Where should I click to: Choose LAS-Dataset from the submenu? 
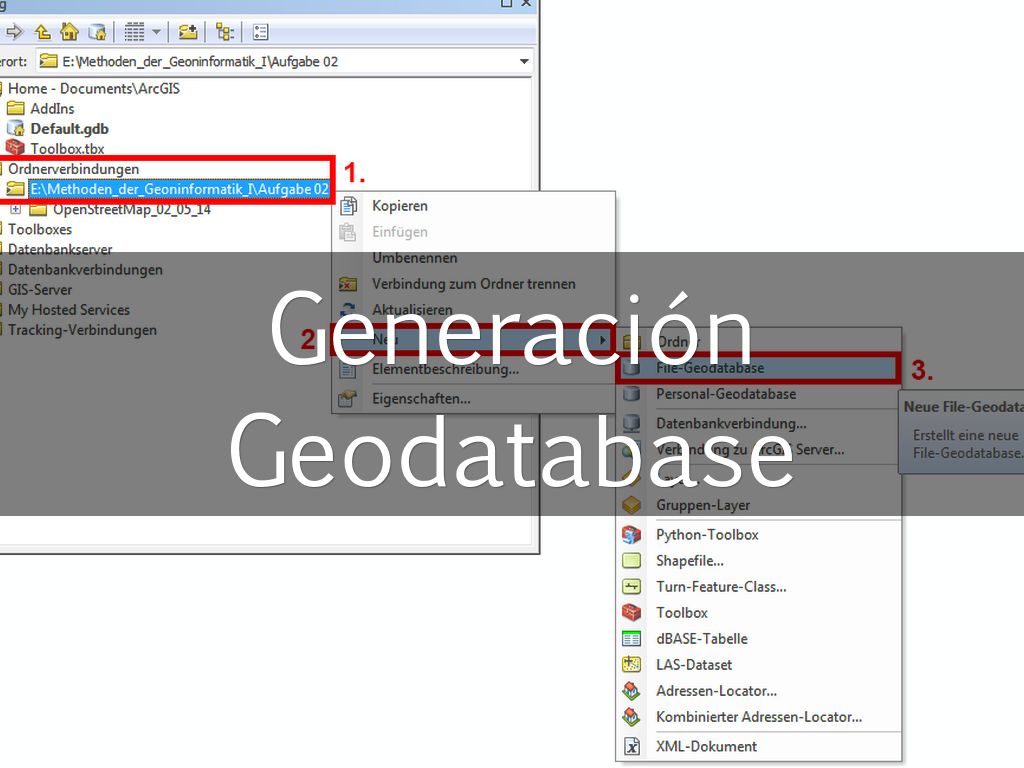694,665
